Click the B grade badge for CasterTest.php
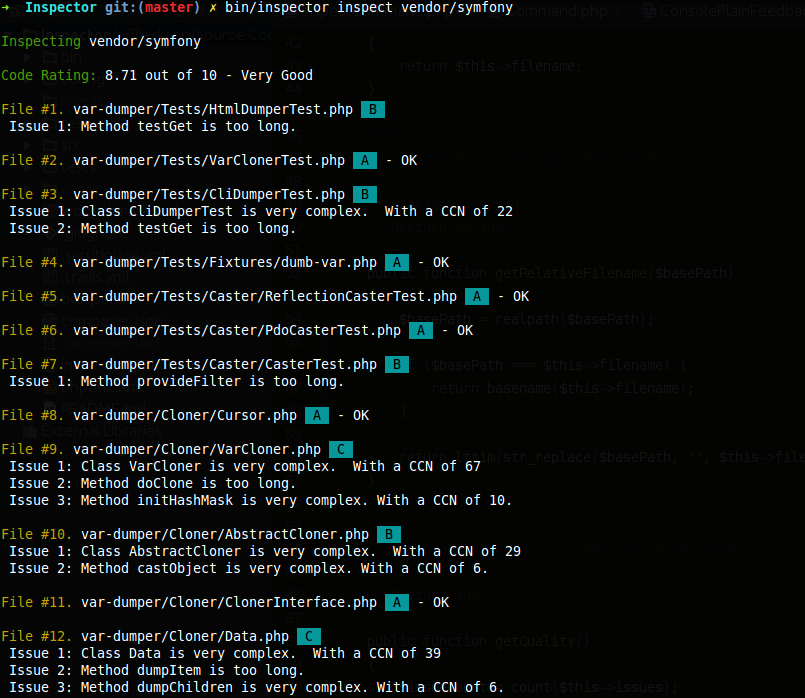Image resolution: width=805 pixels, height=698 pixels. pos(397,364)
